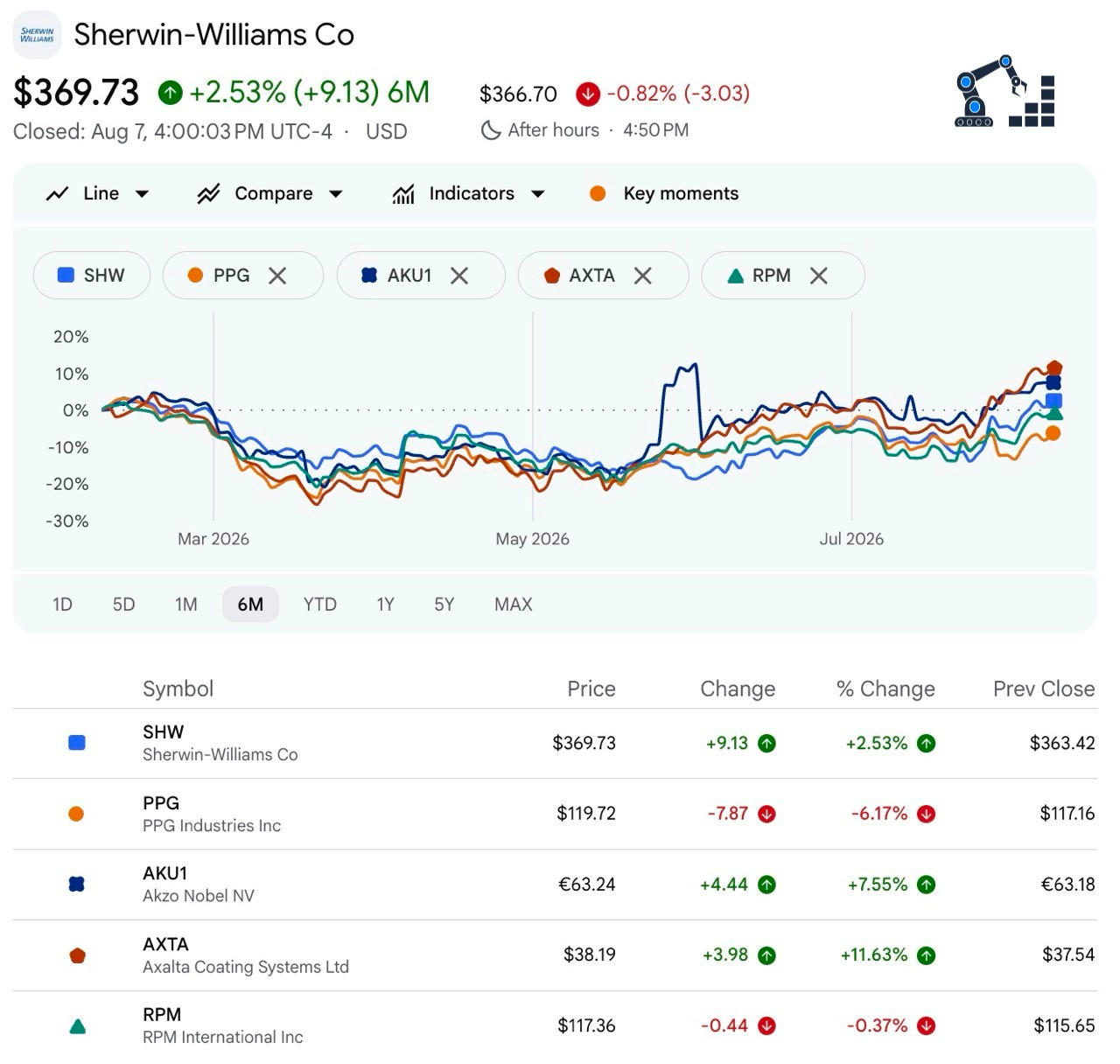
Task: Open the SHW Sherwin-Williams Co table row
Action: pyautogui.click(x=555, y=743)
